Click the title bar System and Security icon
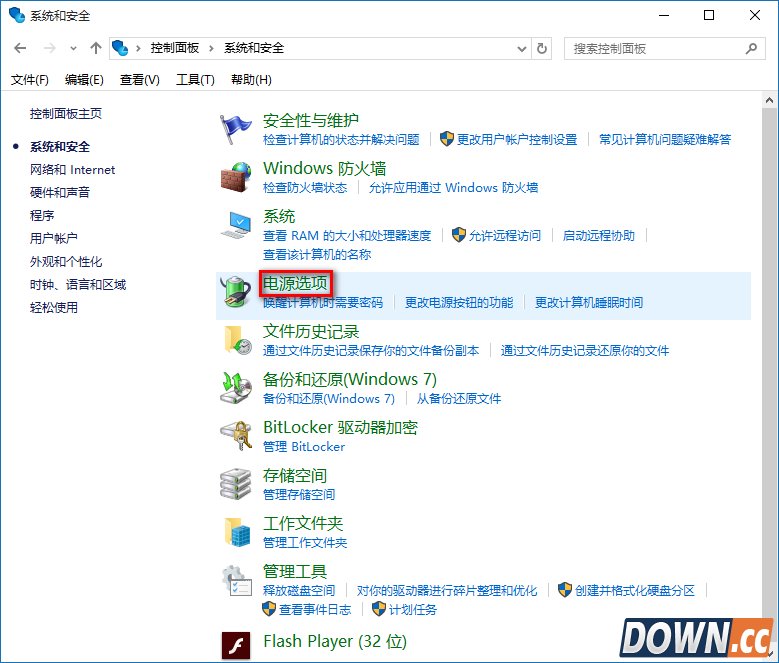This screenshot has width=779, height=663. coord(17,15)
